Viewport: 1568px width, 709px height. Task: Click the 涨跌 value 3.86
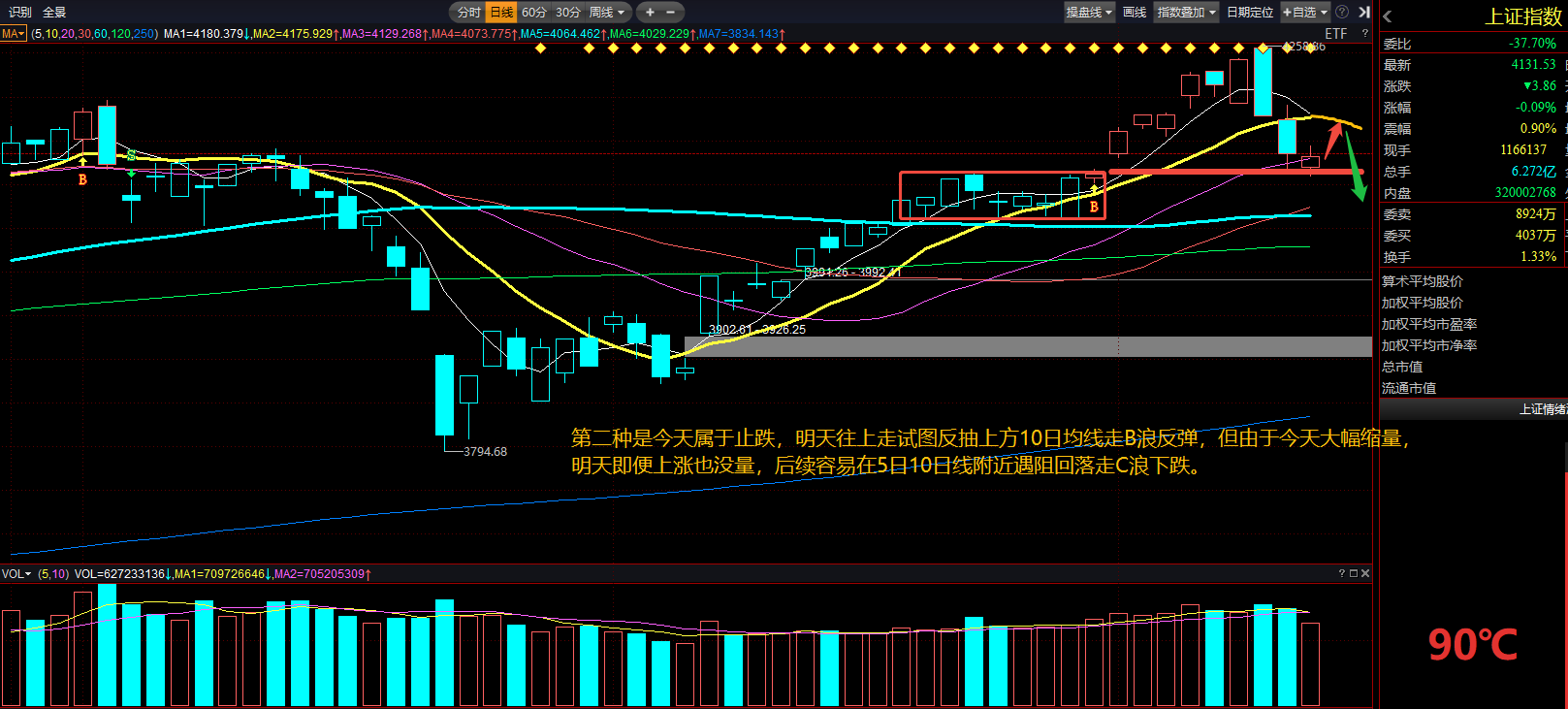(1540, 86)
